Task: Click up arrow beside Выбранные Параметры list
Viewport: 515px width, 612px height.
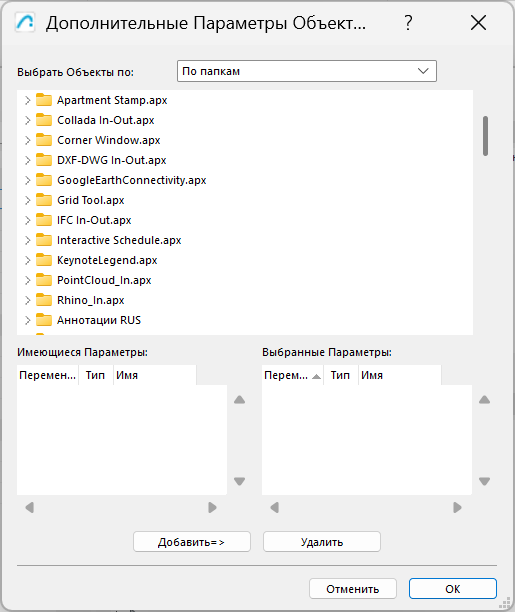Action: 484,399
